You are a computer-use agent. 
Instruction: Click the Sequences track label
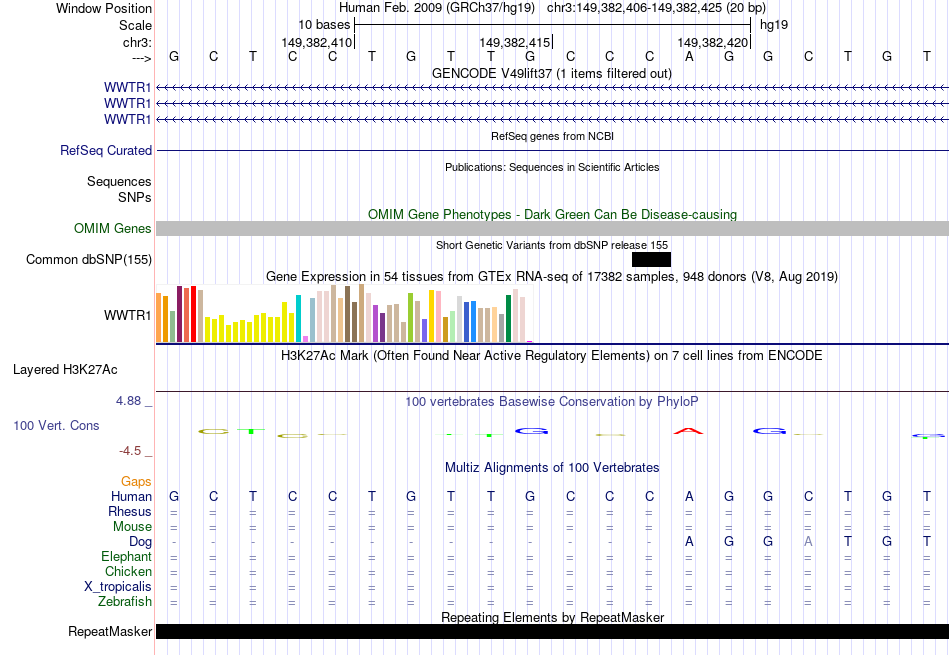click(x=119, y=181)
